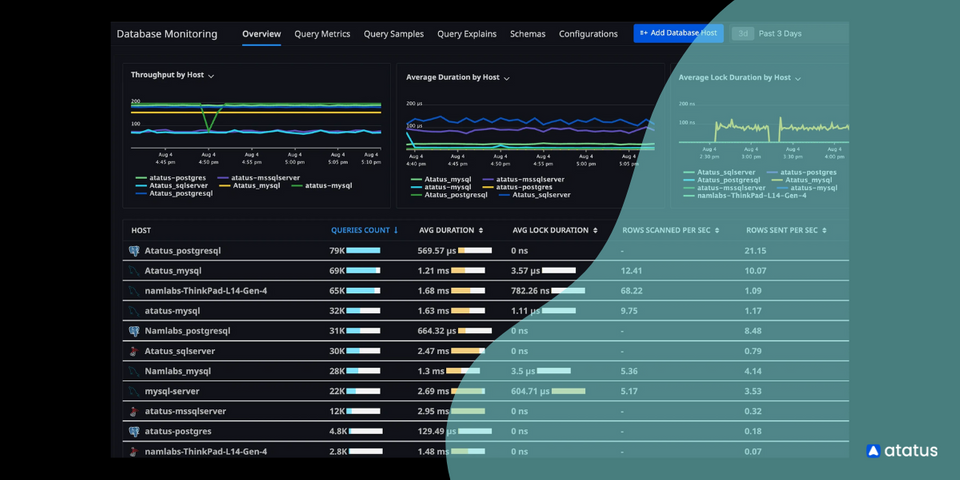960x480 pixels.
Task: Click PostgreSQL icon beside atatus-postgres host
Action: tap(134, 432)
